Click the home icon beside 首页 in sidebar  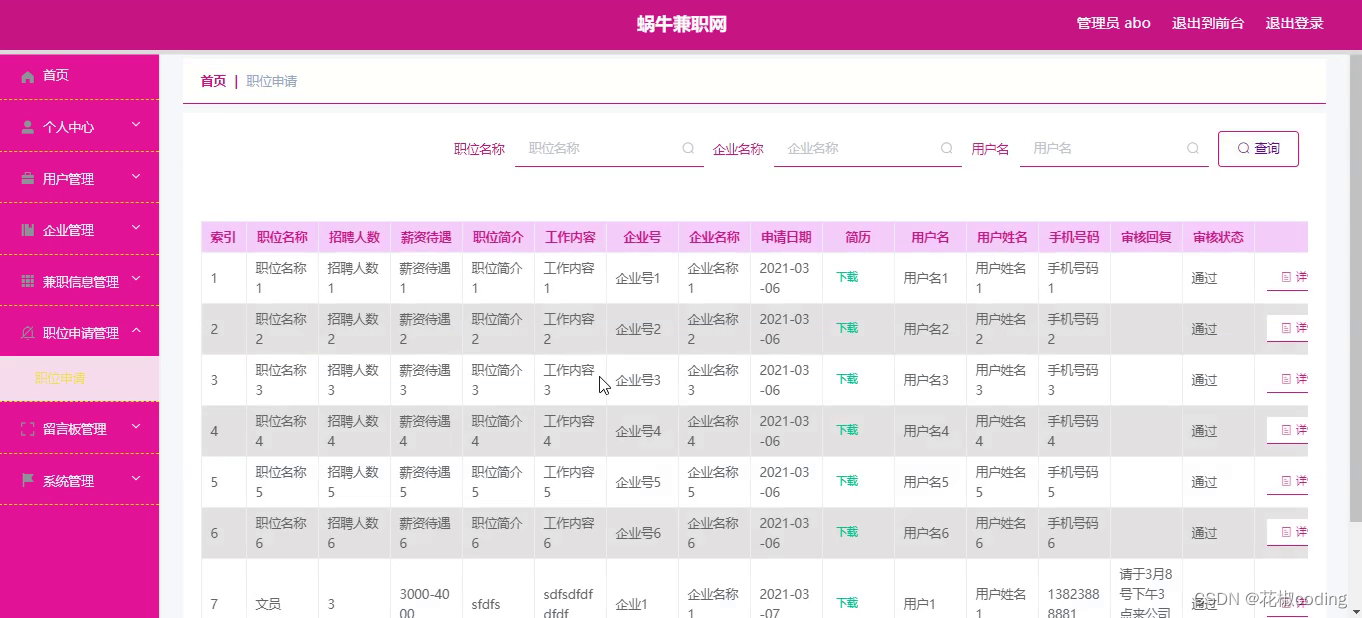pos(28,76)
